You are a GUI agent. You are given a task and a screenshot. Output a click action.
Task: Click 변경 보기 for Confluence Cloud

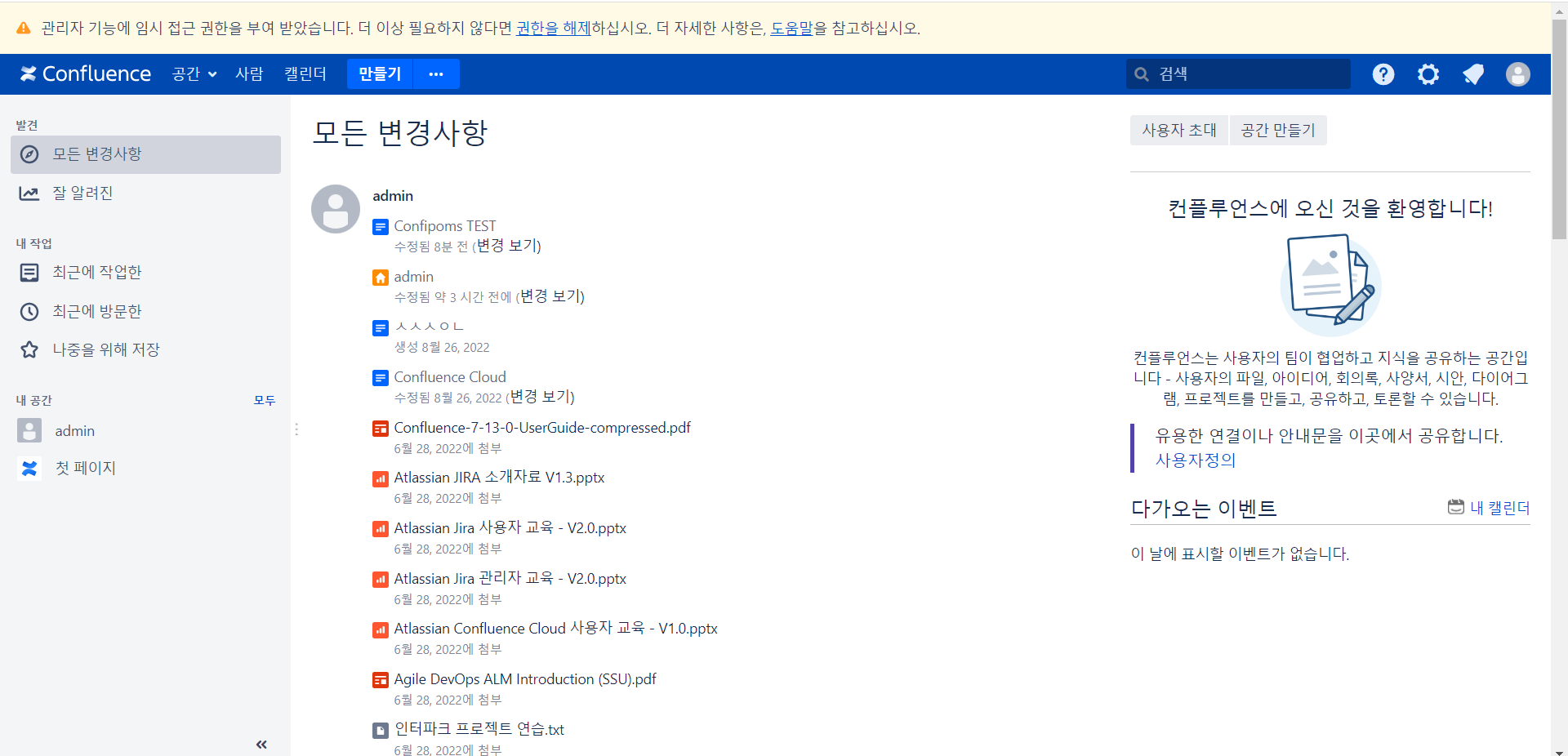pos(541,397)
